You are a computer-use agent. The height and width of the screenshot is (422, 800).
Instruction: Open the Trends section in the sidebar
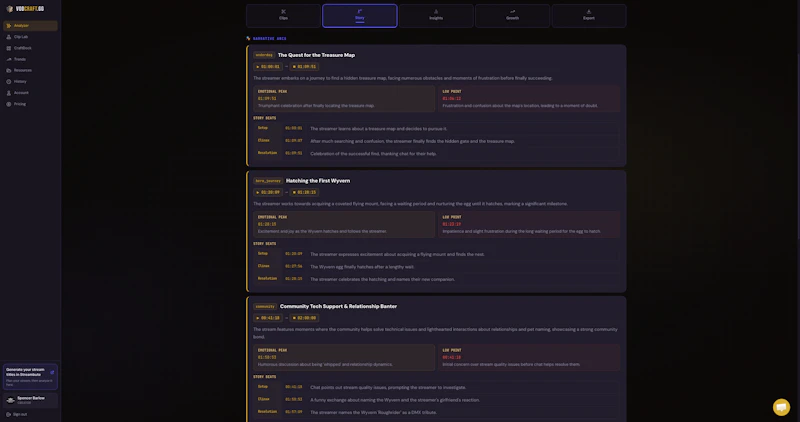(30, 59)
